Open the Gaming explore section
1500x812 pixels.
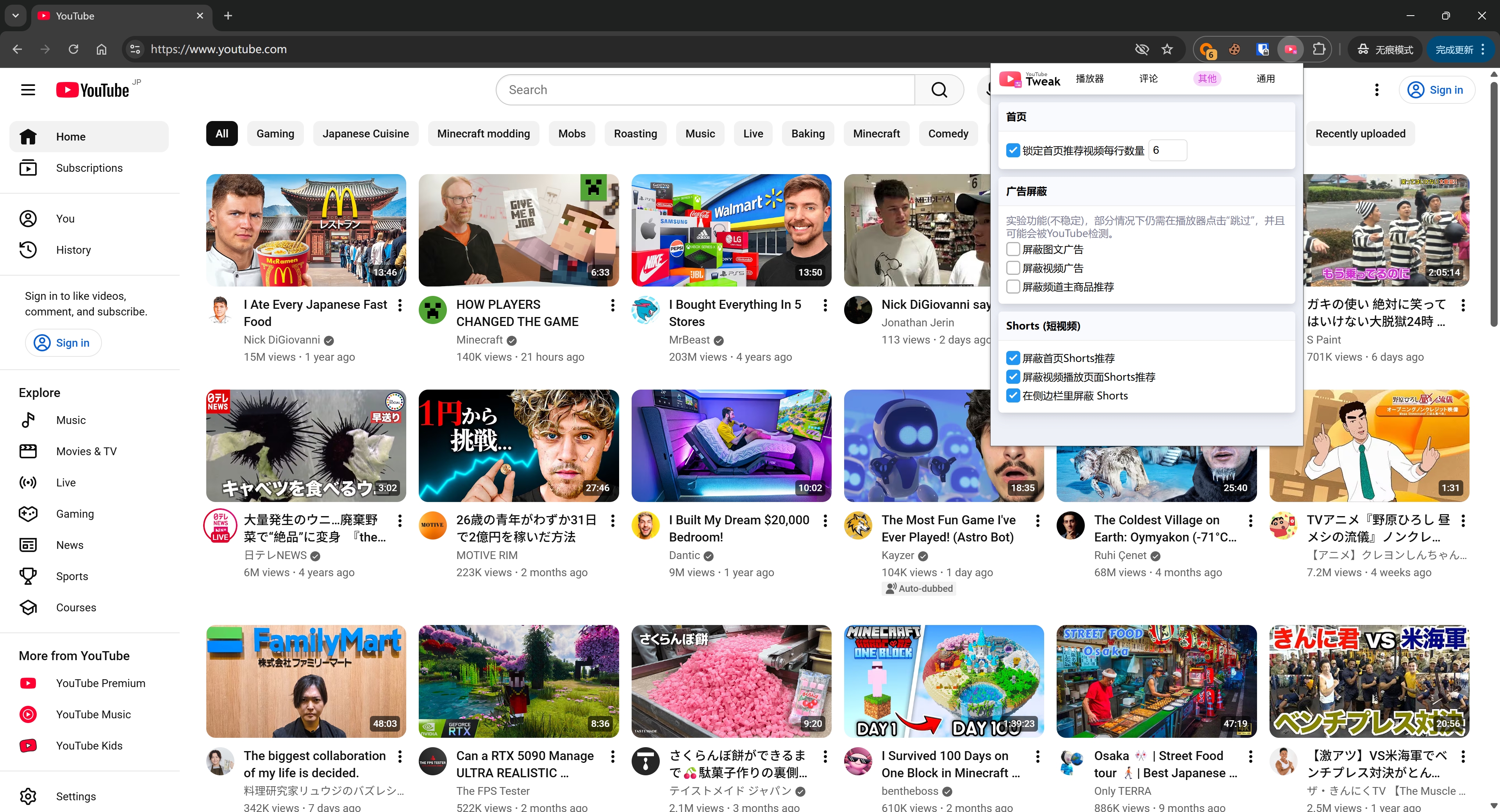pos(75,513)
